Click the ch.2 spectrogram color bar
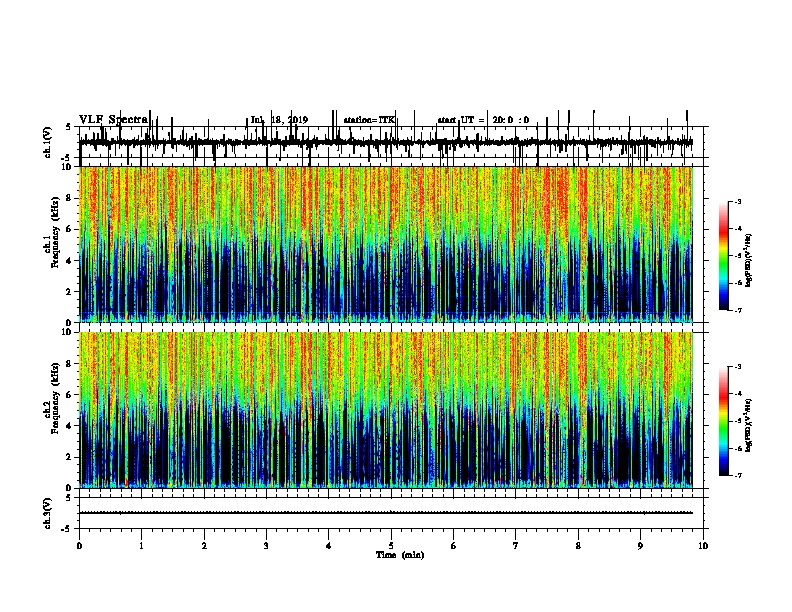This screenshot has width=792, height=612. (724, 421)
